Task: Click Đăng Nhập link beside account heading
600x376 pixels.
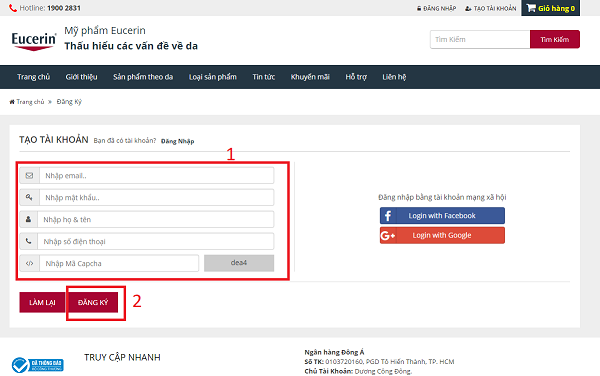Action: pyautogui.click(x=178, y=141)
